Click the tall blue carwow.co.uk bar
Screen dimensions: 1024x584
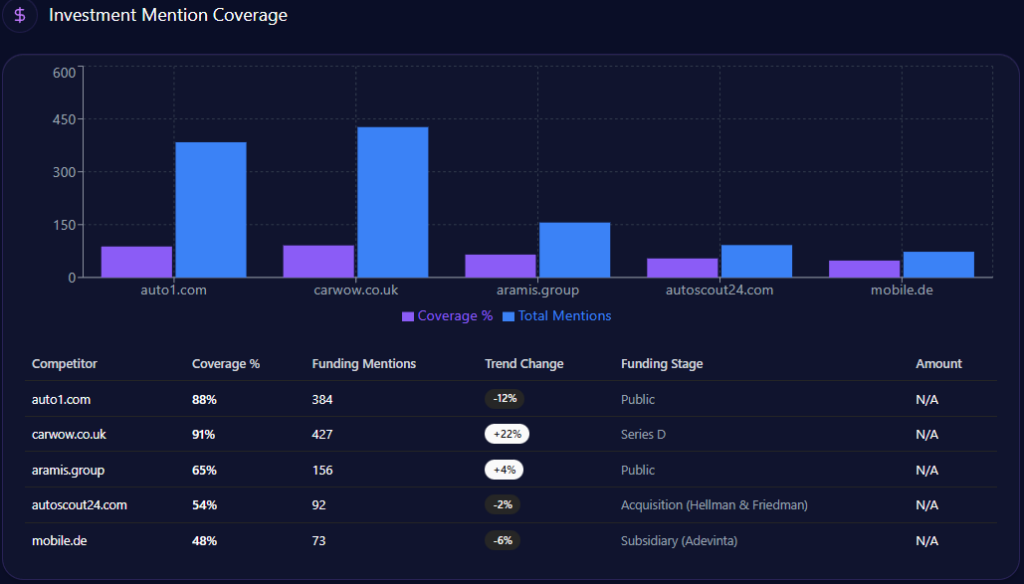coord(393,202)
